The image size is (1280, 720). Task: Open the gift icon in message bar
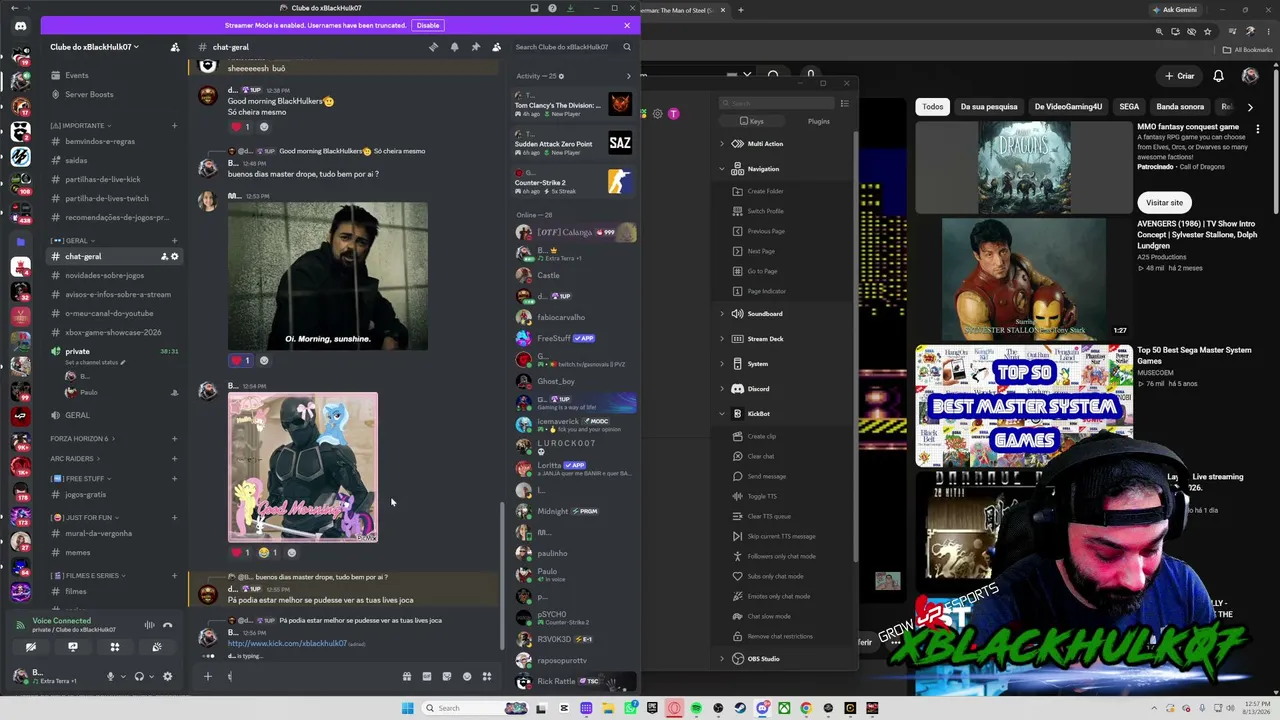[407, 676]
